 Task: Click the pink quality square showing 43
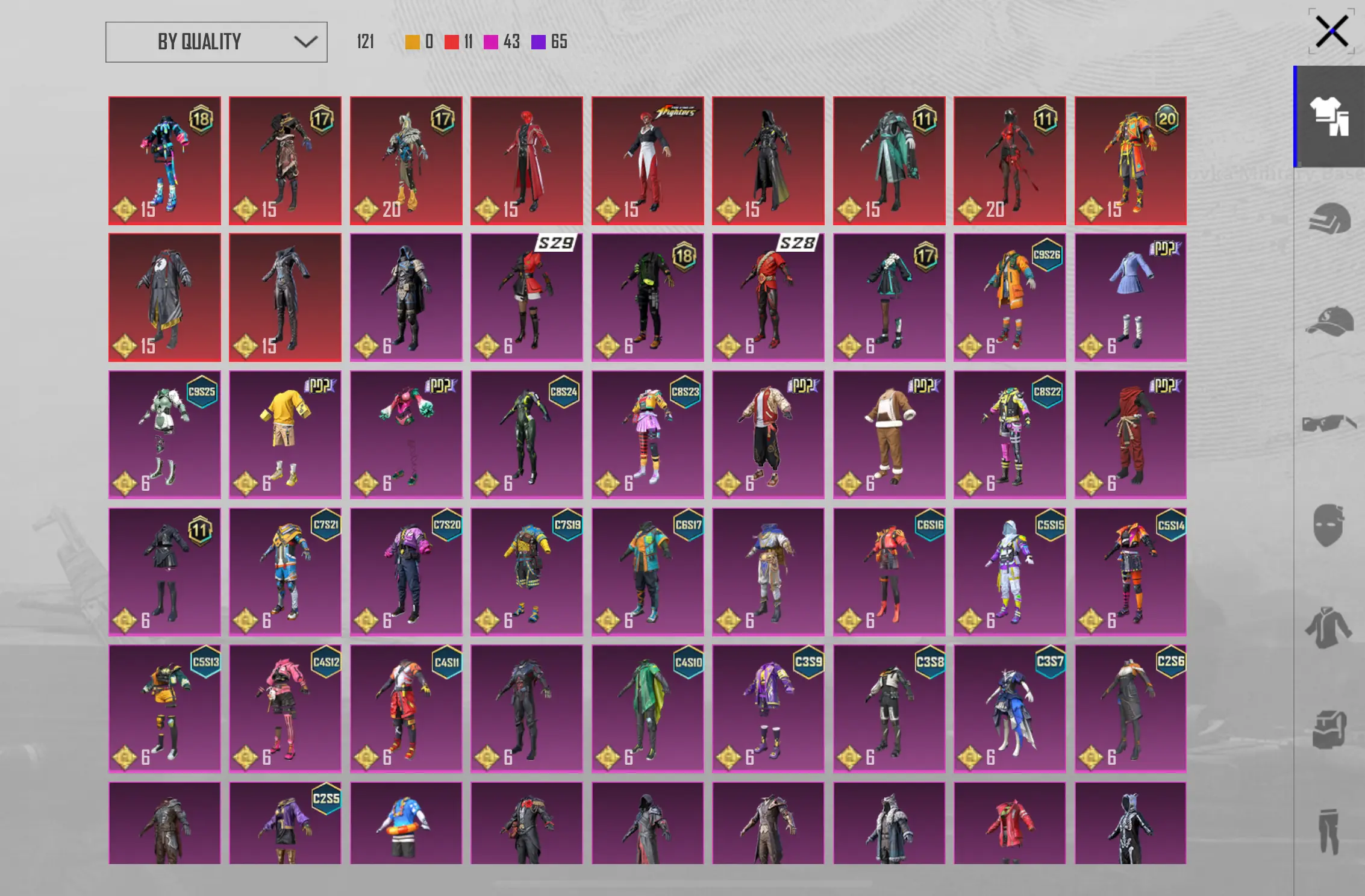point(491,42)
